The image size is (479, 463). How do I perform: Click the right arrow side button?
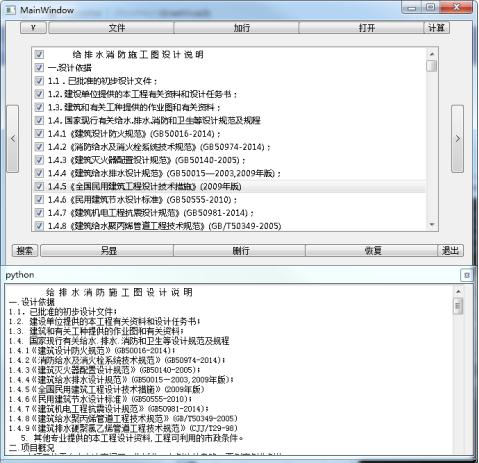coord(457,139)
